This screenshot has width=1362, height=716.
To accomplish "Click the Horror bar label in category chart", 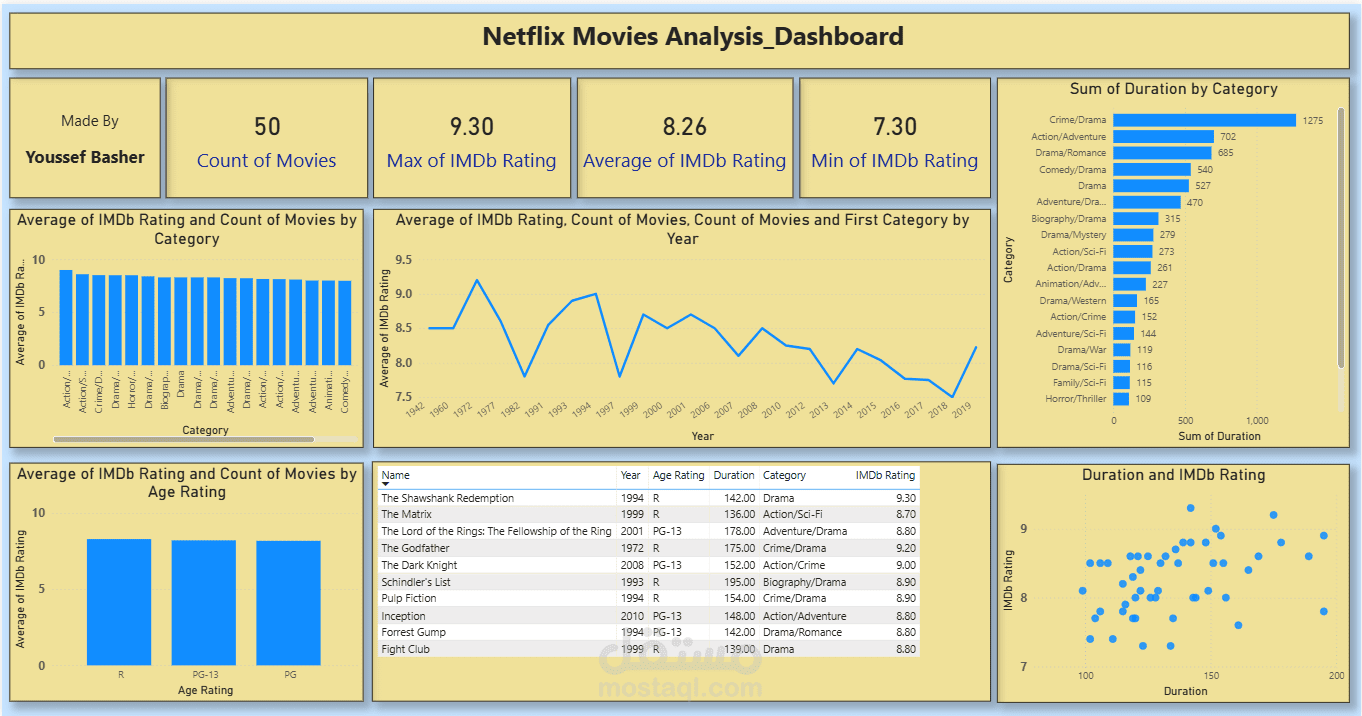I will click(x=132, y=388).
